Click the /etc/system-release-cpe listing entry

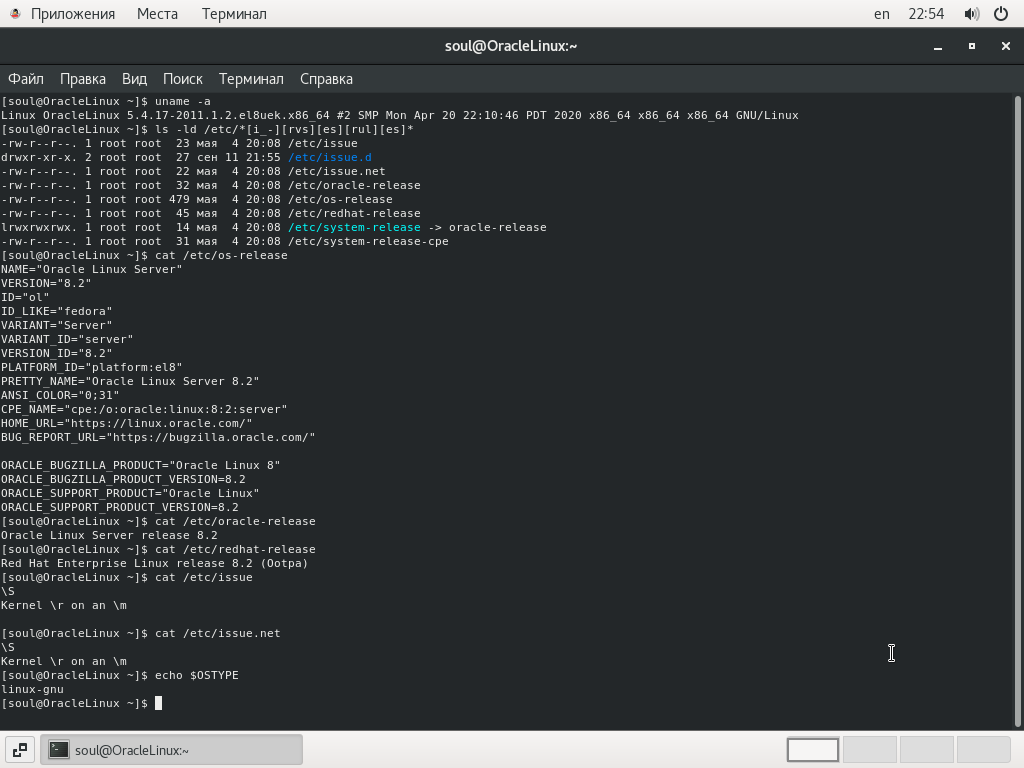coord(368,242)
